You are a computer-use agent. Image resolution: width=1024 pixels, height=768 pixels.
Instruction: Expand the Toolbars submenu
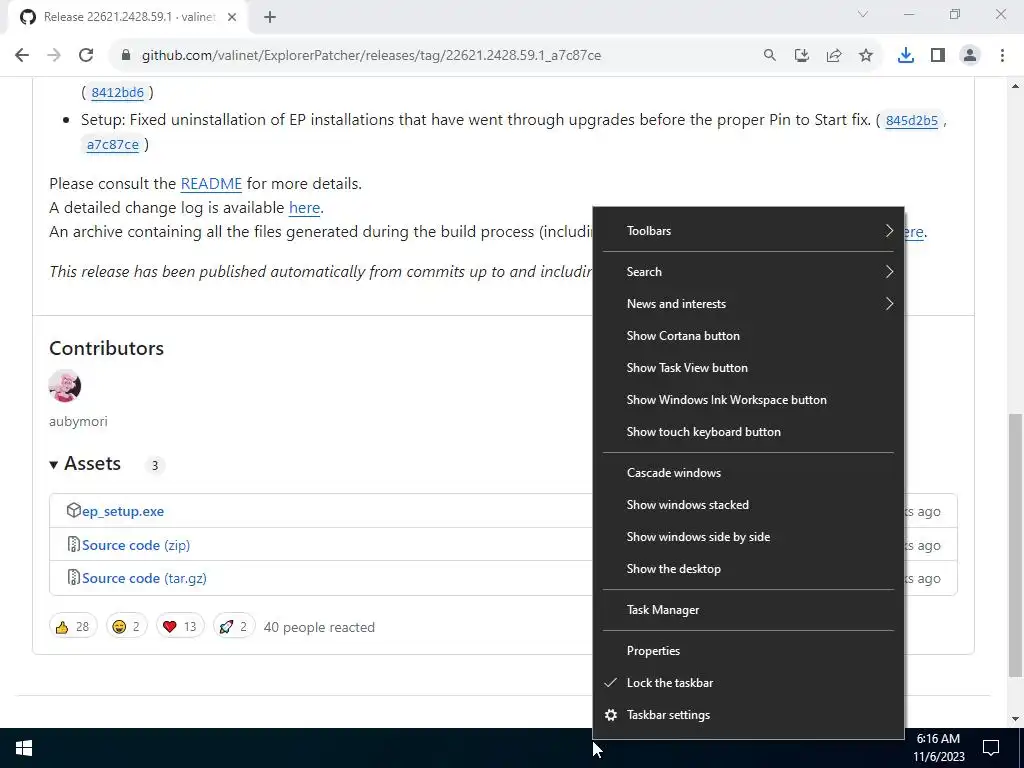point(748,231)
